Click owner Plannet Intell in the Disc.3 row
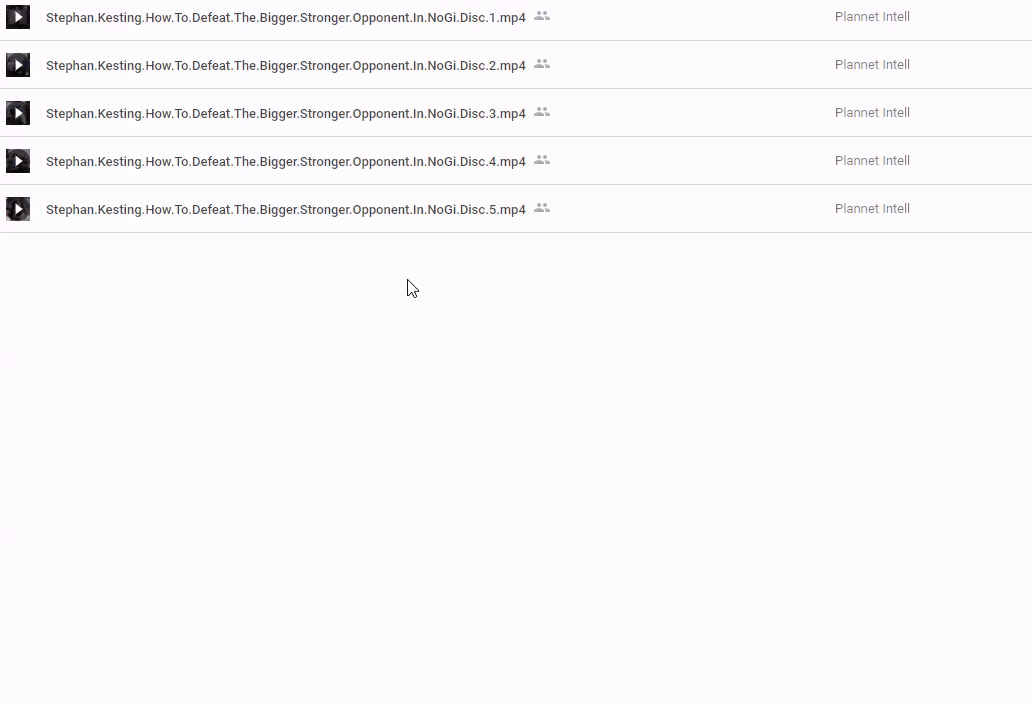This screenshot has width=1032, height=704. (x=872, y=113)
